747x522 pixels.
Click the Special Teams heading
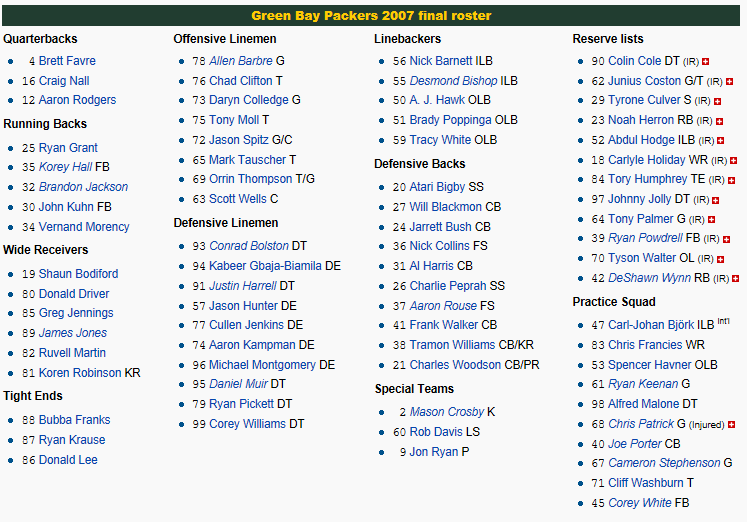pos(414,389)
